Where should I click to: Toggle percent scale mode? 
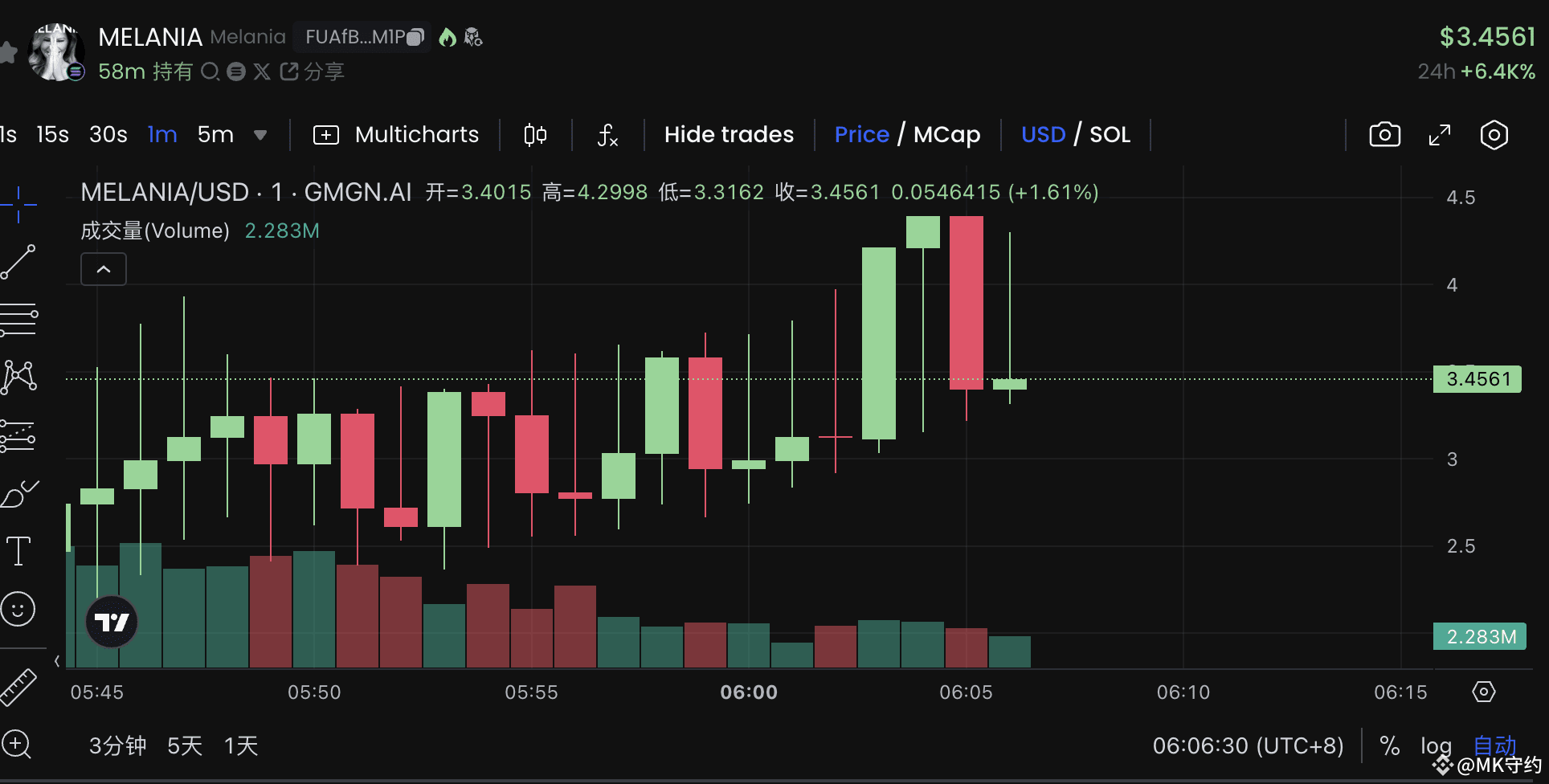point(1389,746)
